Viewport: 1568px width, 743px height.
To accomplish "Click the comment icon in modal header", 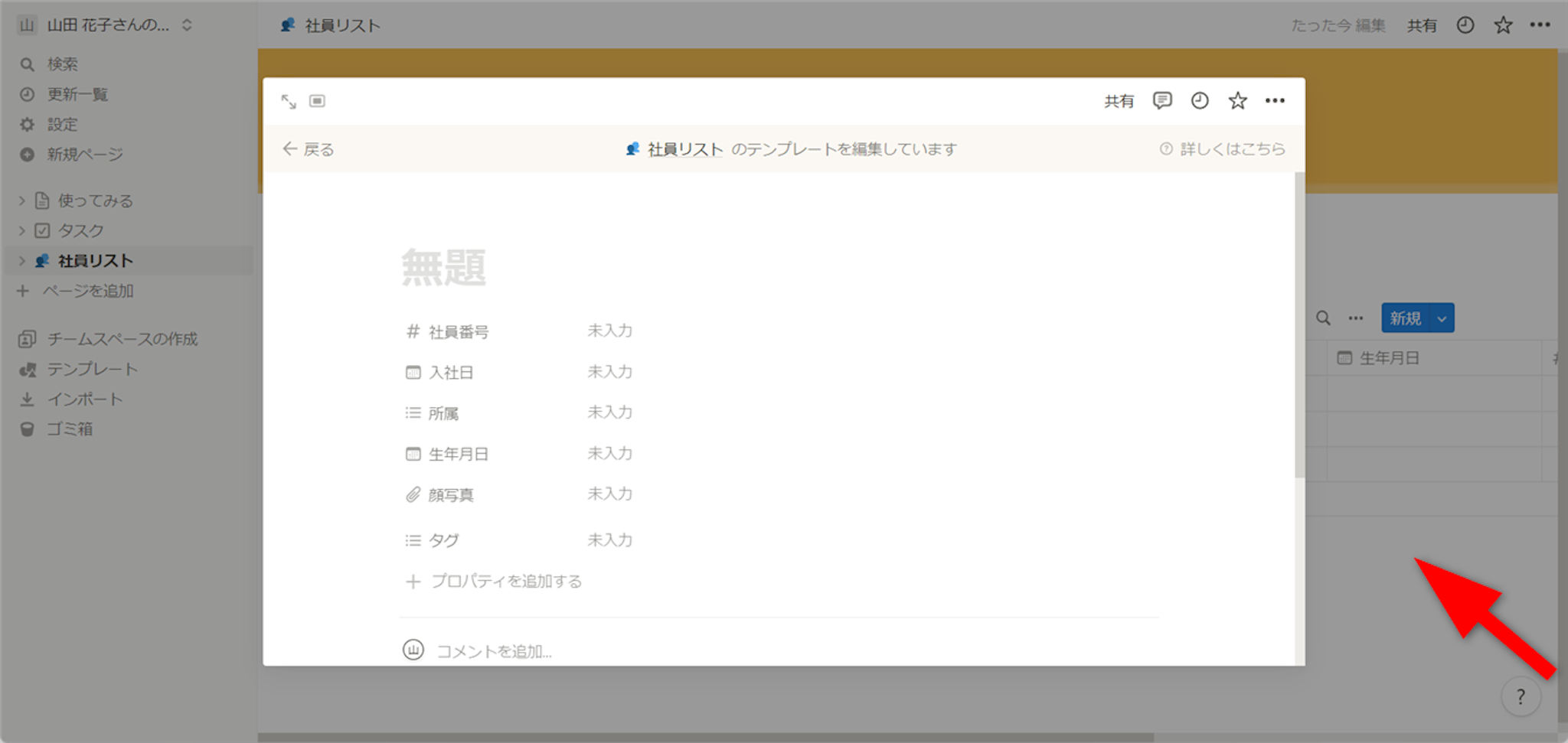I will (1161, 101).
